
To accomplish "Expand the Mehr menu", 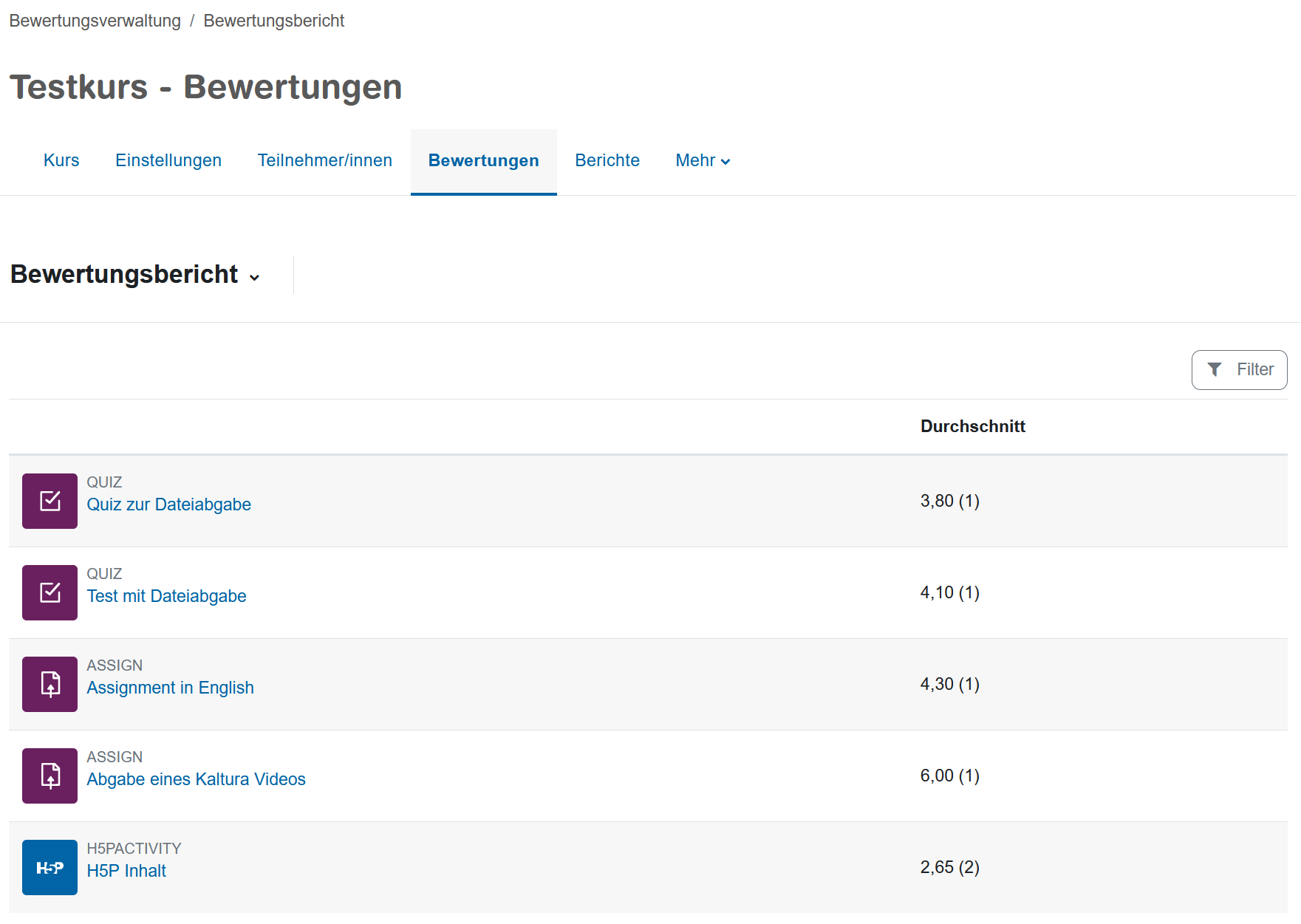I will (703, 160).
